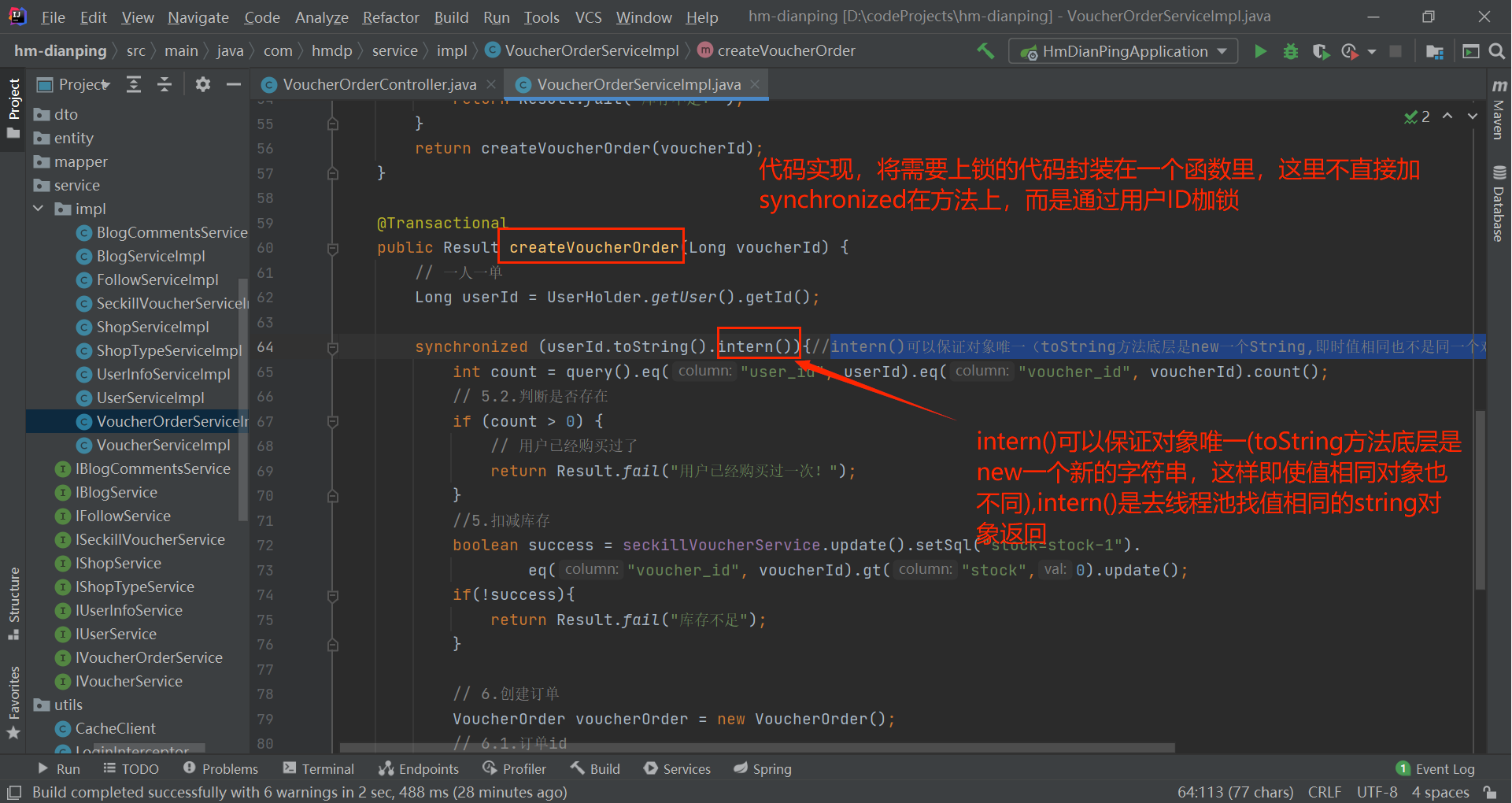1512x803 pixels.
Task: Click the profiler run icon
Action: [1350, 51]
